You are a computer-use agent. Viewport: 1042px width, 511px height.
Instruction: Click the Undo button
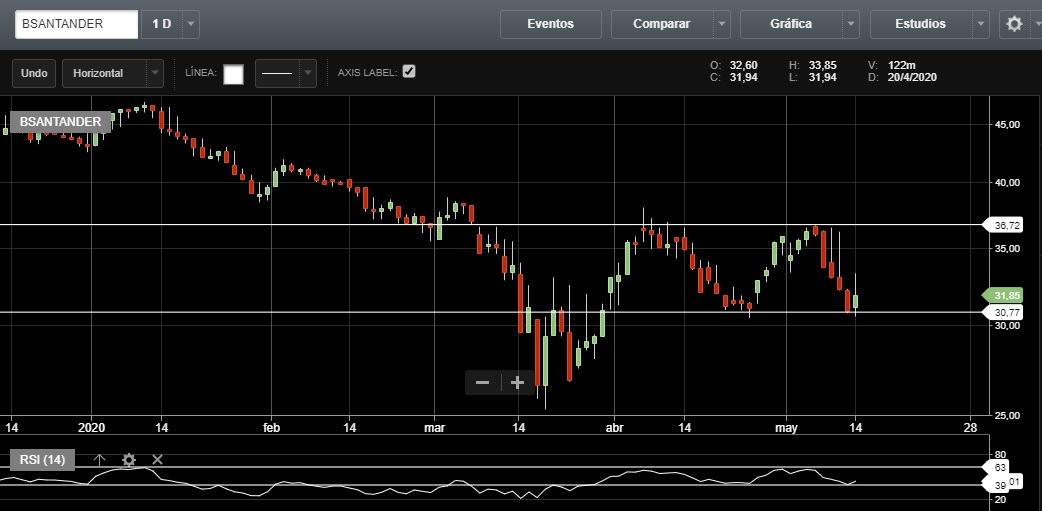(34, 73)
